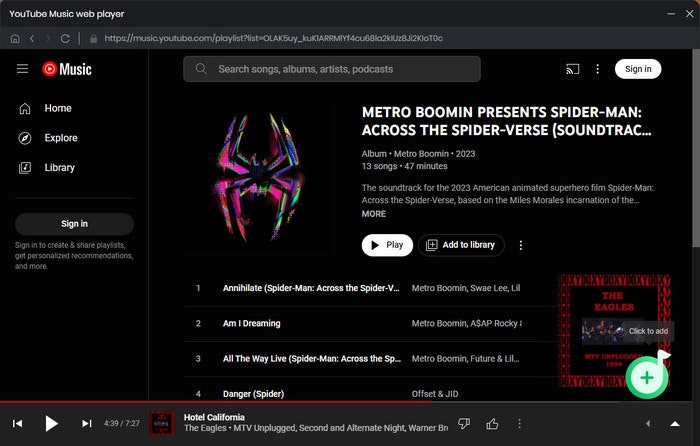Click artists Metro Boomin, A$AP Rocky
The height and width of the screenshot is (446, 700).
(467, 323)
